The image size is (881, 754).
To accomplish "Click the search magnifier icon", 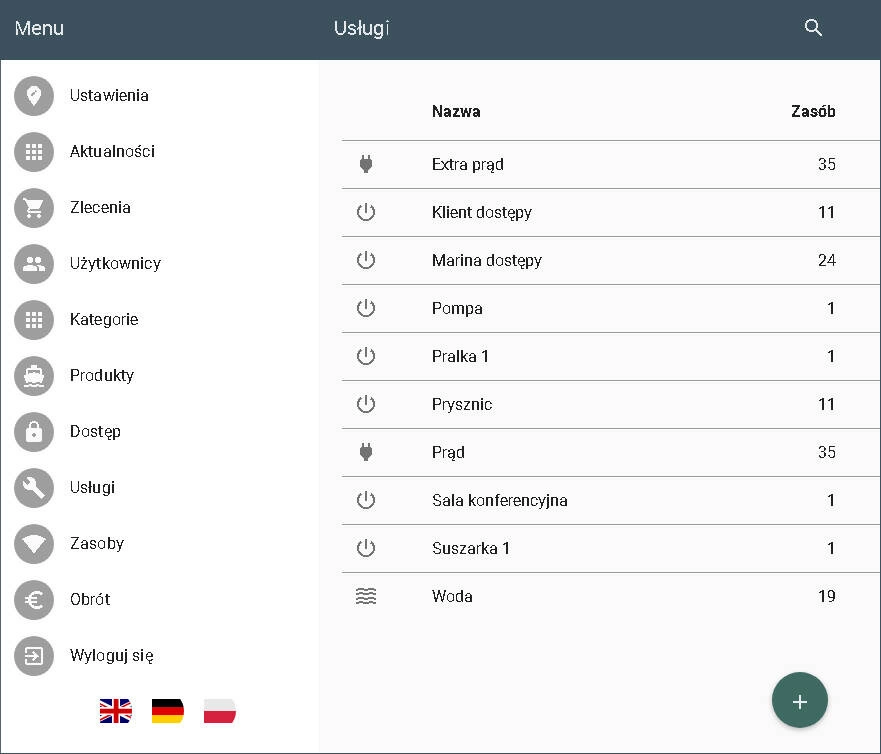I will tap(813, 28).
